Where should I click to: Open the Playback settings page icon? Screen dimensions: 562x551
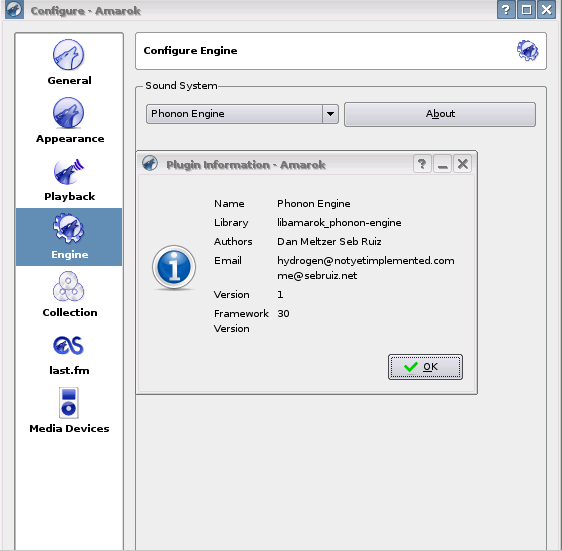(x=68, y=171)
